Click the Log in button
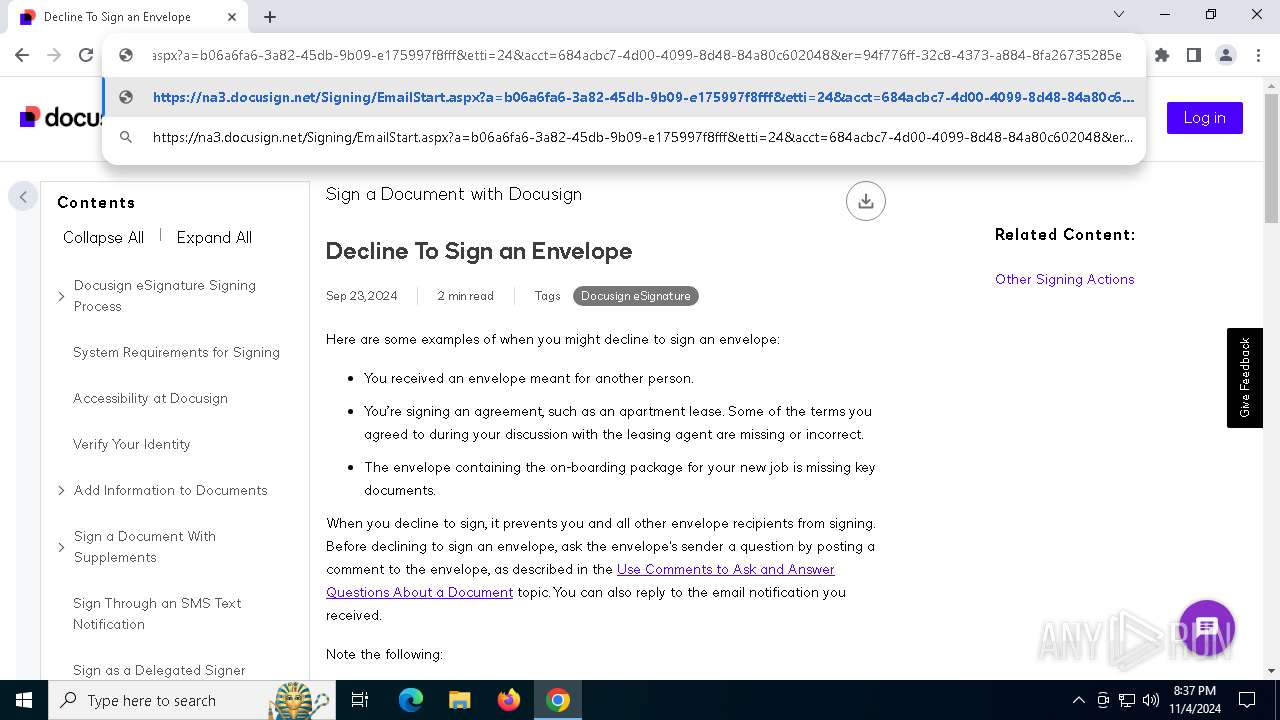 coord(1205,118)
